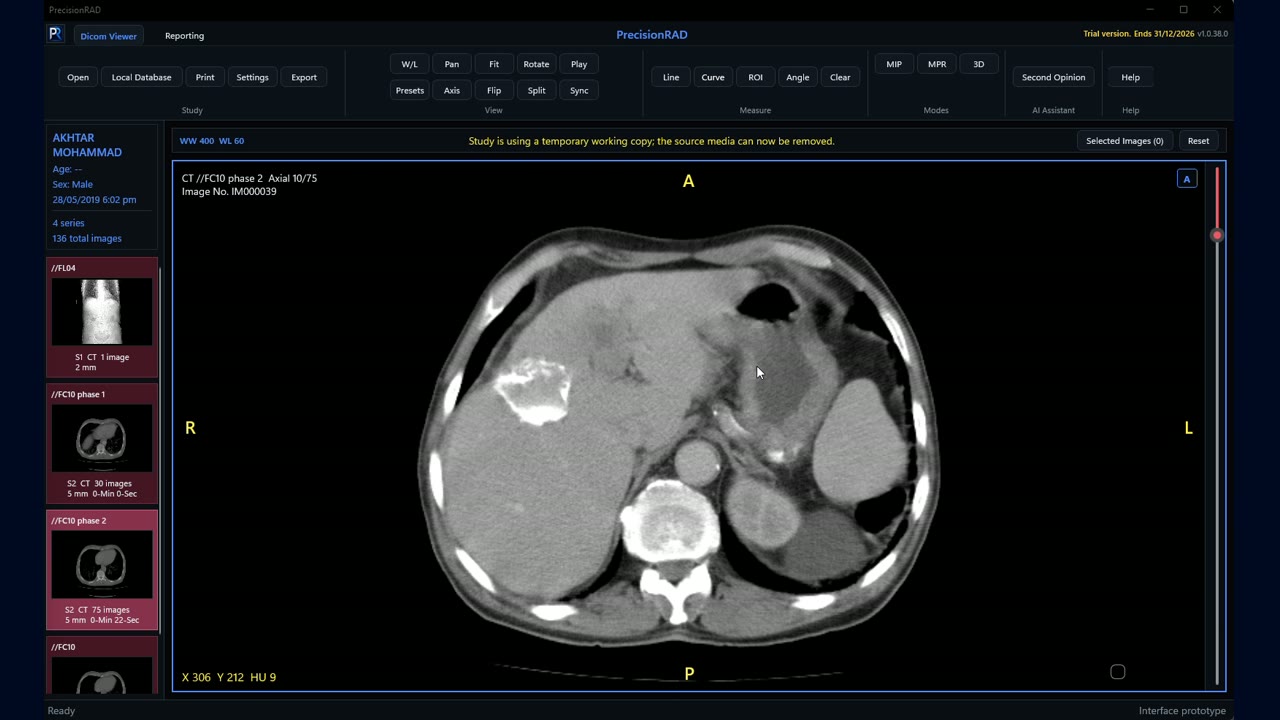Screen dimensions: 1280x720
Task: Click the PrecisionRAD PR logo icon
Action: click(x=55, y=34)
